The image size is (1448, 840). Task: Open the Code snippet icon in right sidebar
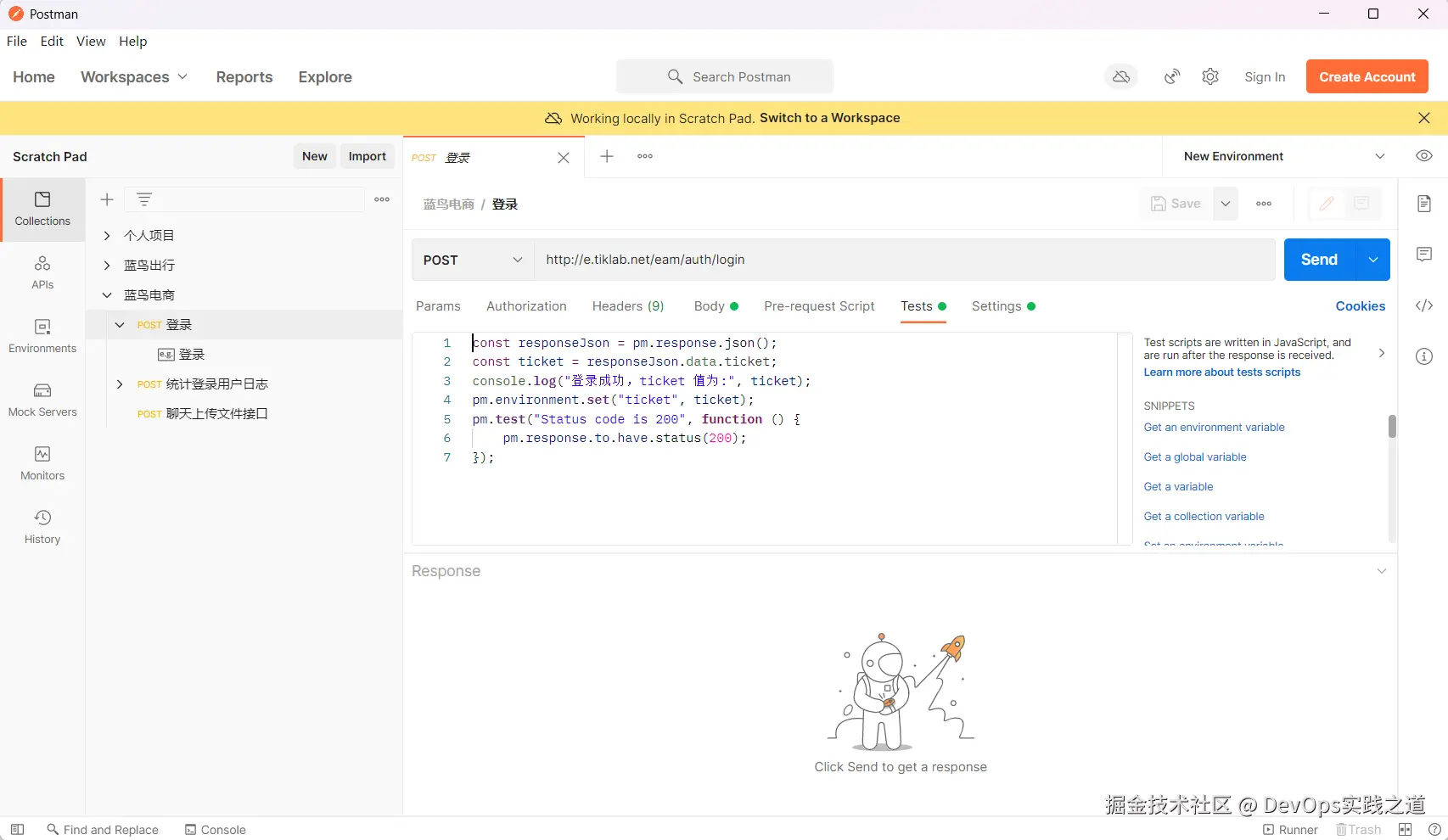(x=1424, y=305)
